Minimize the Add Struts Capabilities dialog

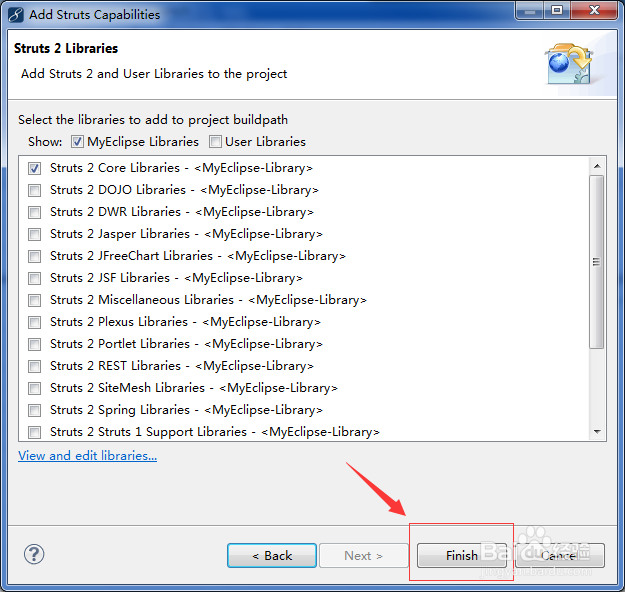[529, 11]
